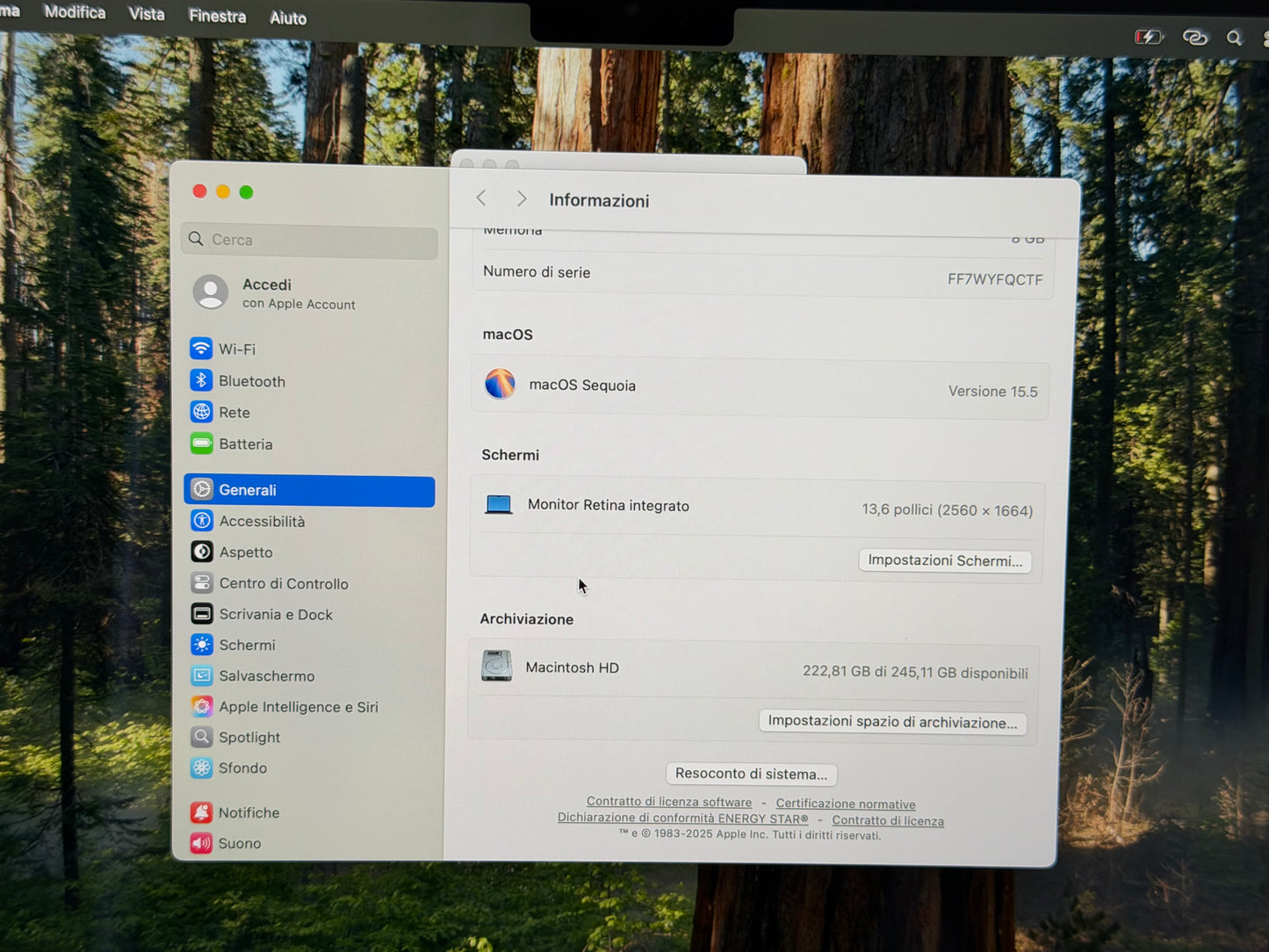This screenshot has height=952, width=1269.
Task: Click battery charging icon in menu bar
Action: pos(1149,37)
